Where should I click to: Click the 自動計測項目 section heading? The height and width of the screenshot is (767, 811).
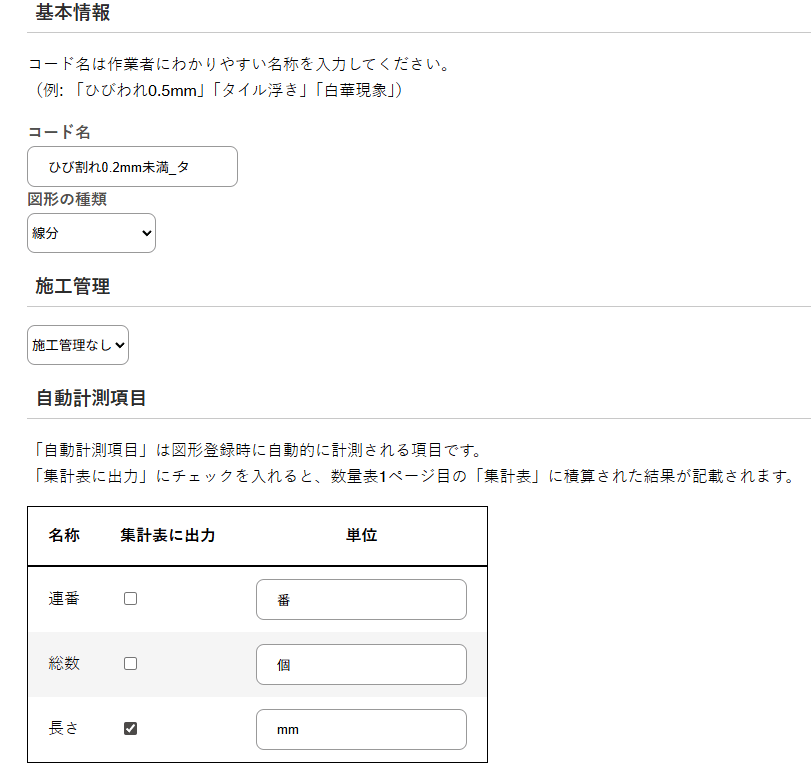coord(91,398)
